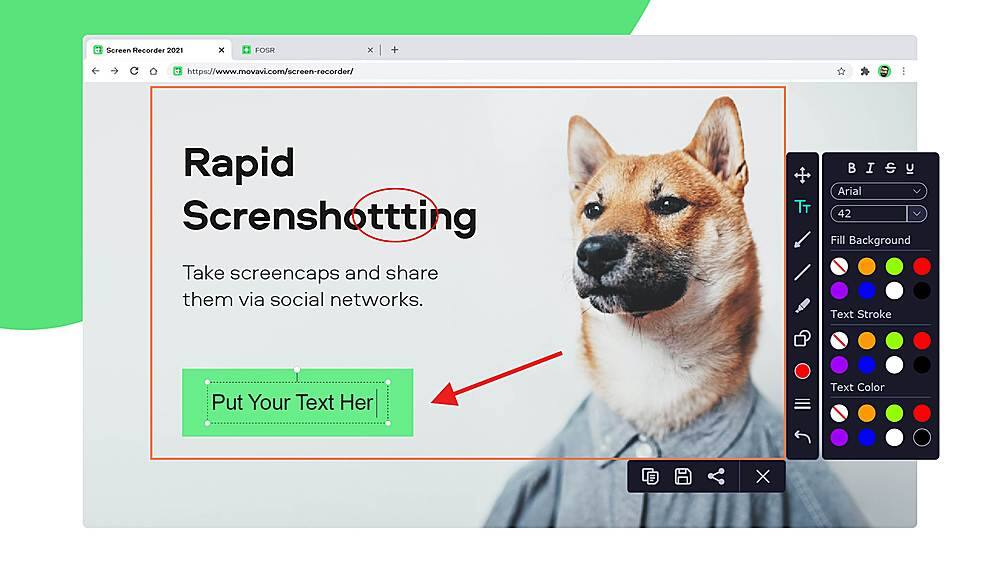Image resolution: width=1000 pixels, height=563 pixels.
Task: Pick red under Fill Background
Action: pos(922,266)
